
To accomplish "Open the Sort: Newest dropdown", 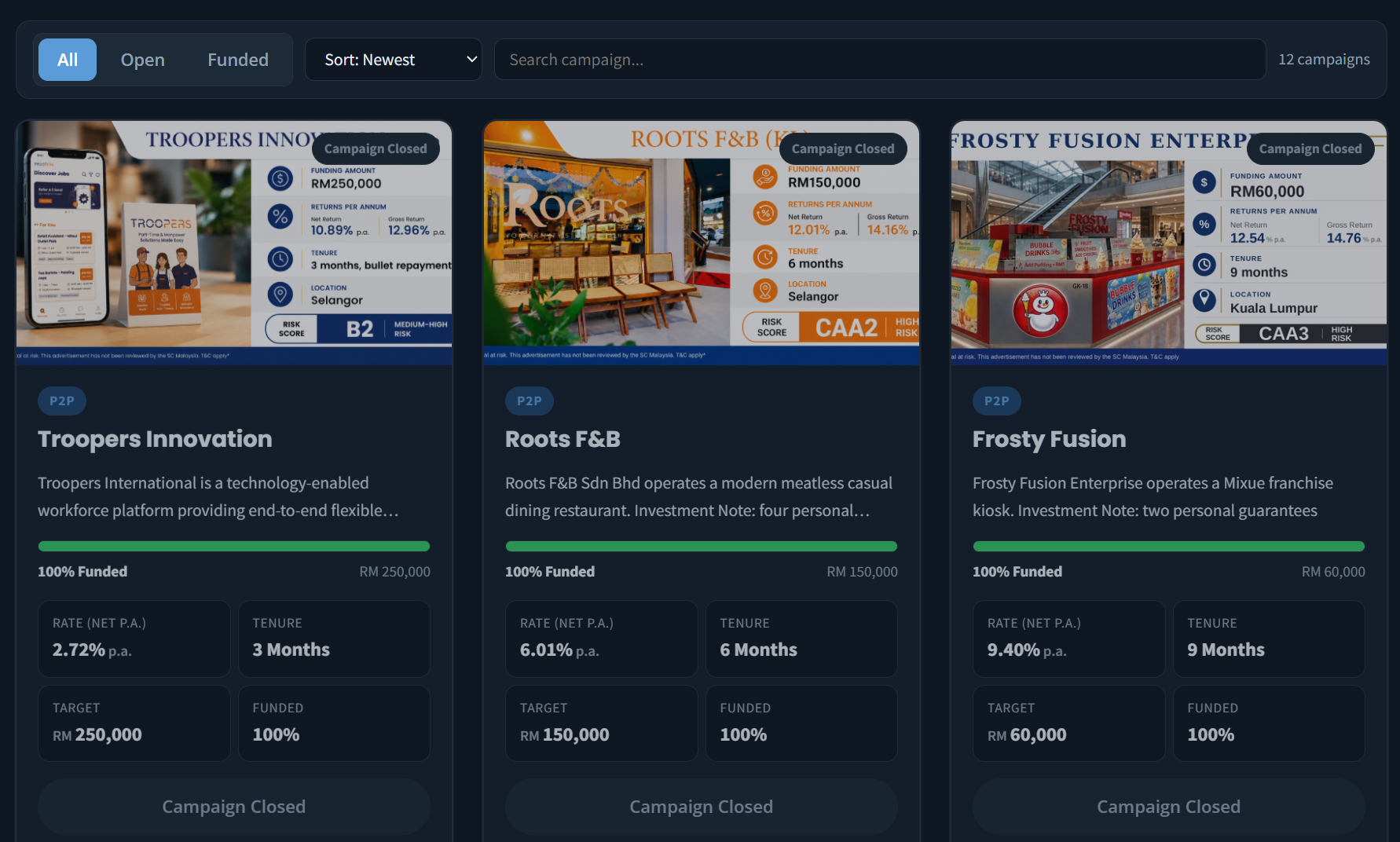I will [393, 60].
